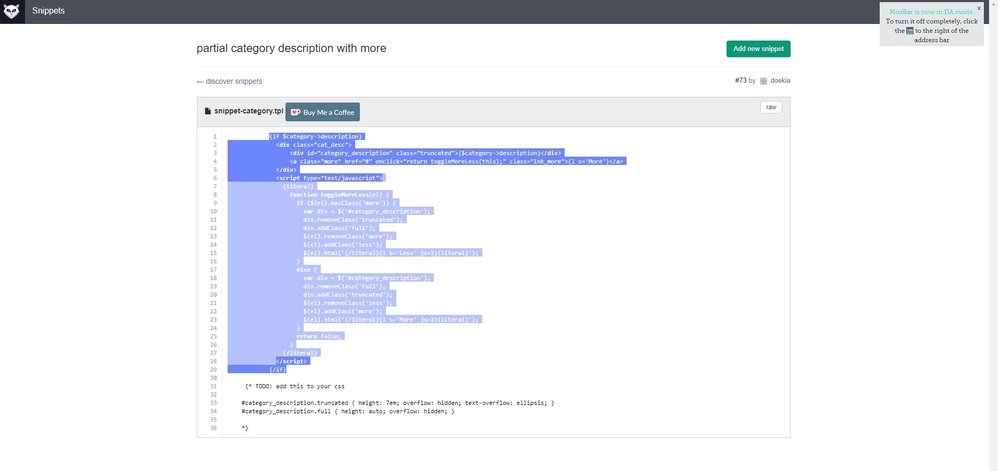The height and width of the screenshot is (471, 1000).
Task: Click line 19 'div.removeClass('full');'
Action: [345, 286]
